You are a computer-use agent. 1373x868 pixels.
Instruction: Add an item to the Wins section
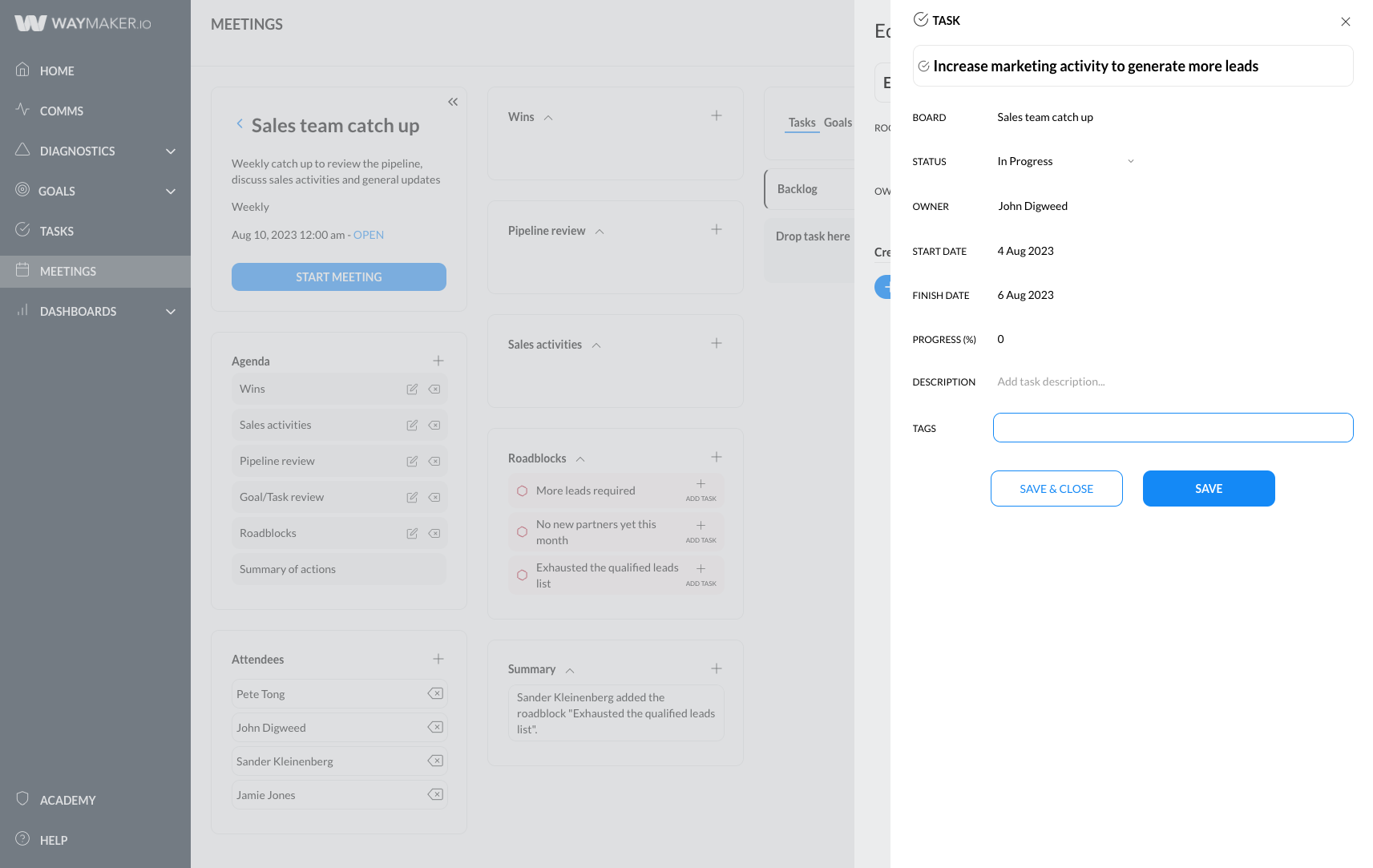pos(717,115)
